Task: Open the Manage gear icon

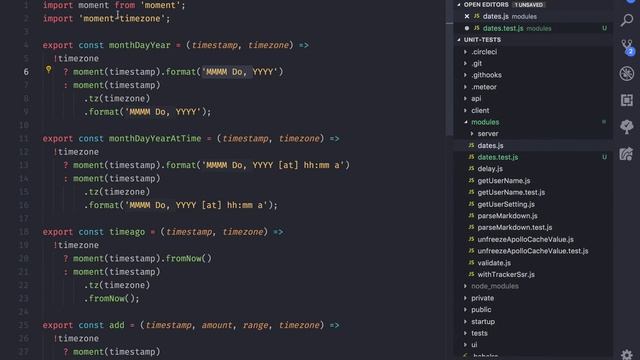Action: pos(627,354)
